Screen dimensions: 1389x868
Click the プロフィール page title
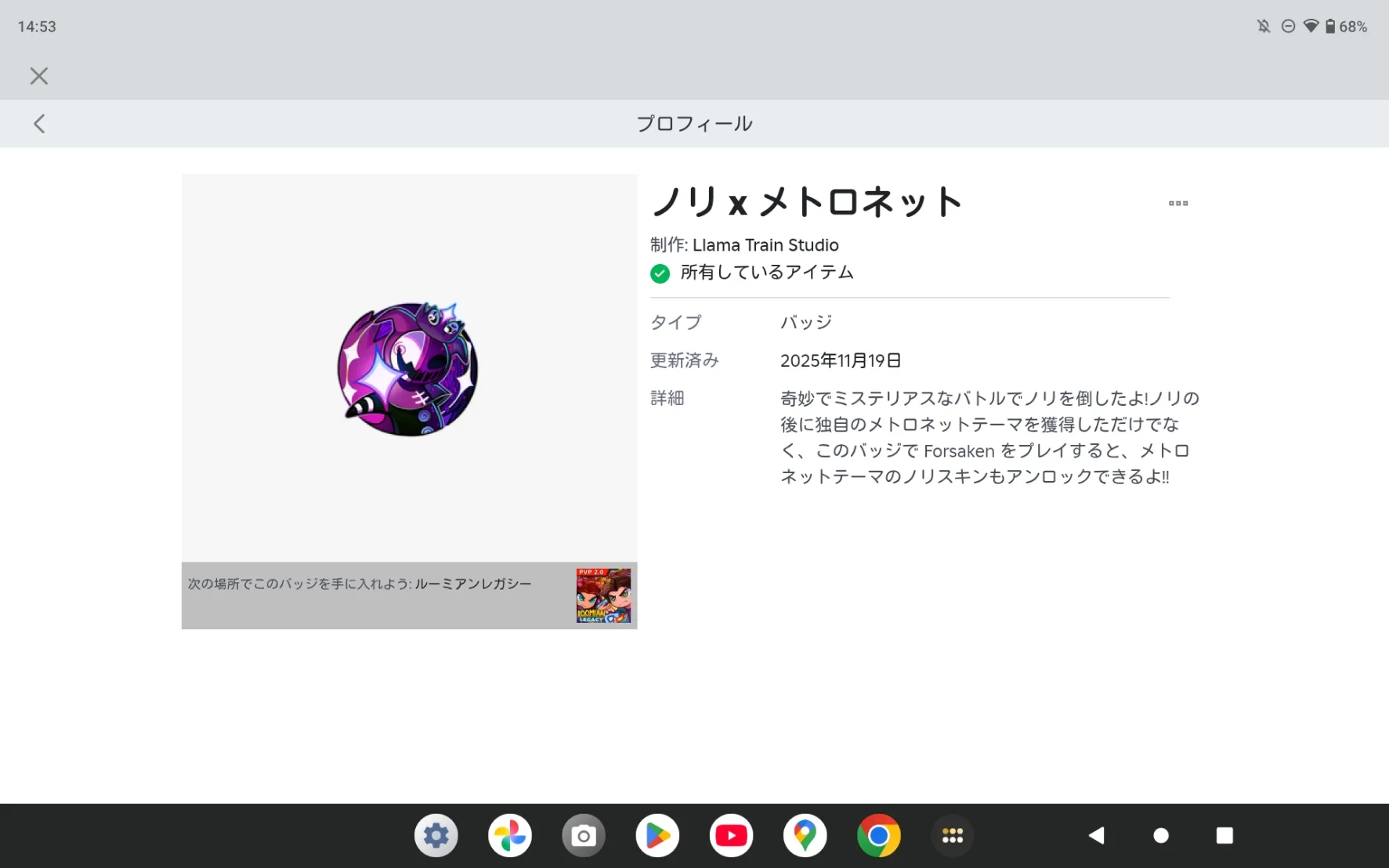(694, 124)
